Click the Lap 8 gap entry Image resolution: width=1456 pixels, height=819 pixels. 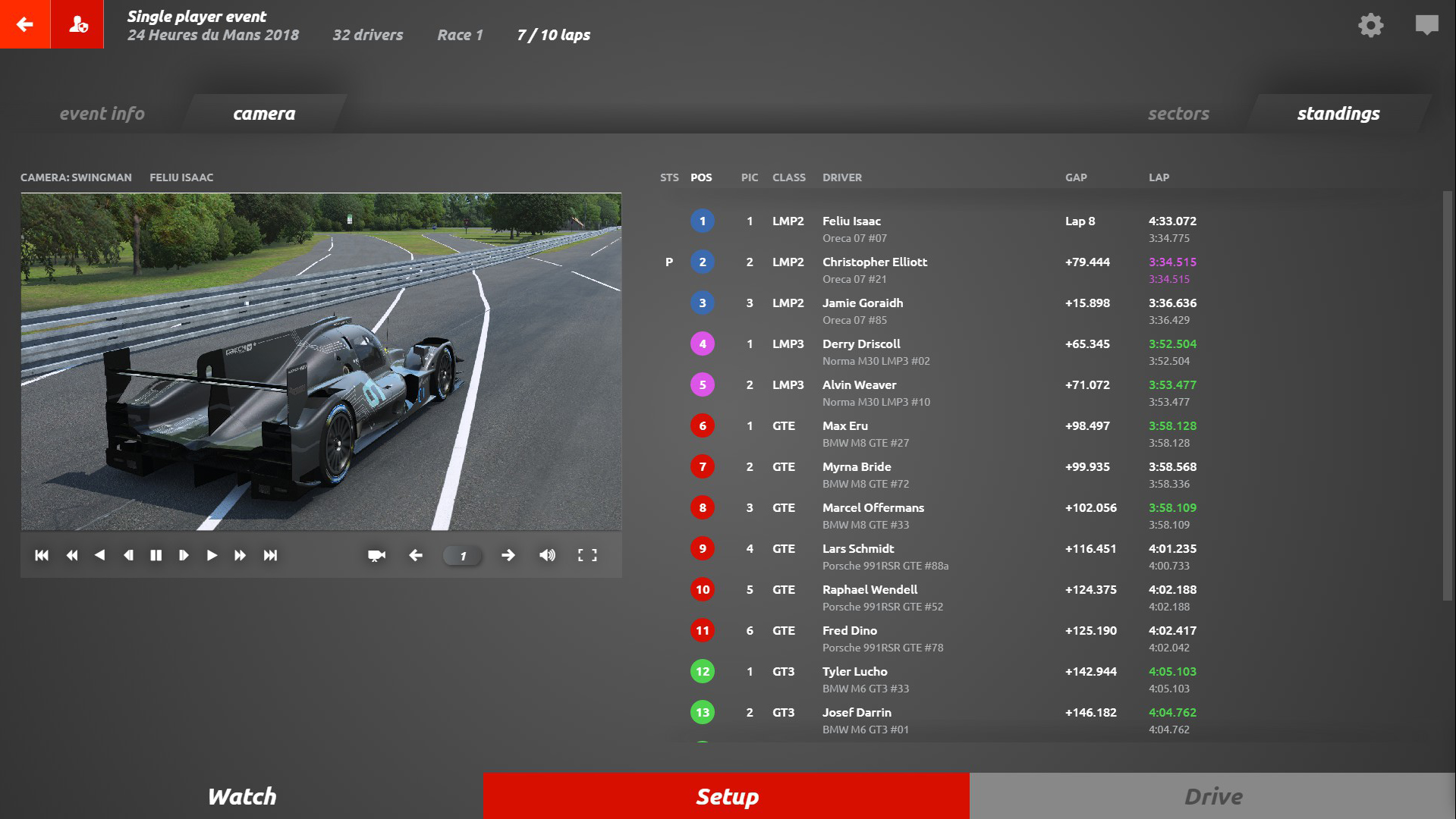tap(1080, 221)
